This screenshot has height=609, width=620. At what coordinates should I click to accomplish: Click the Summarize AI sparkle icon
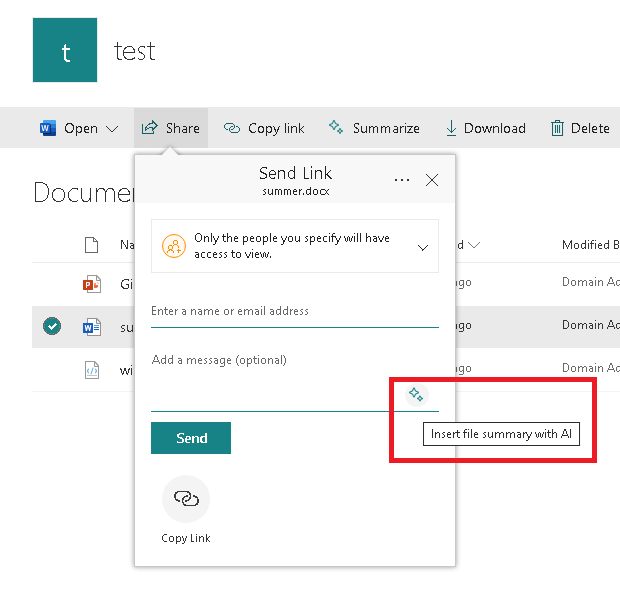pos(336,127)
